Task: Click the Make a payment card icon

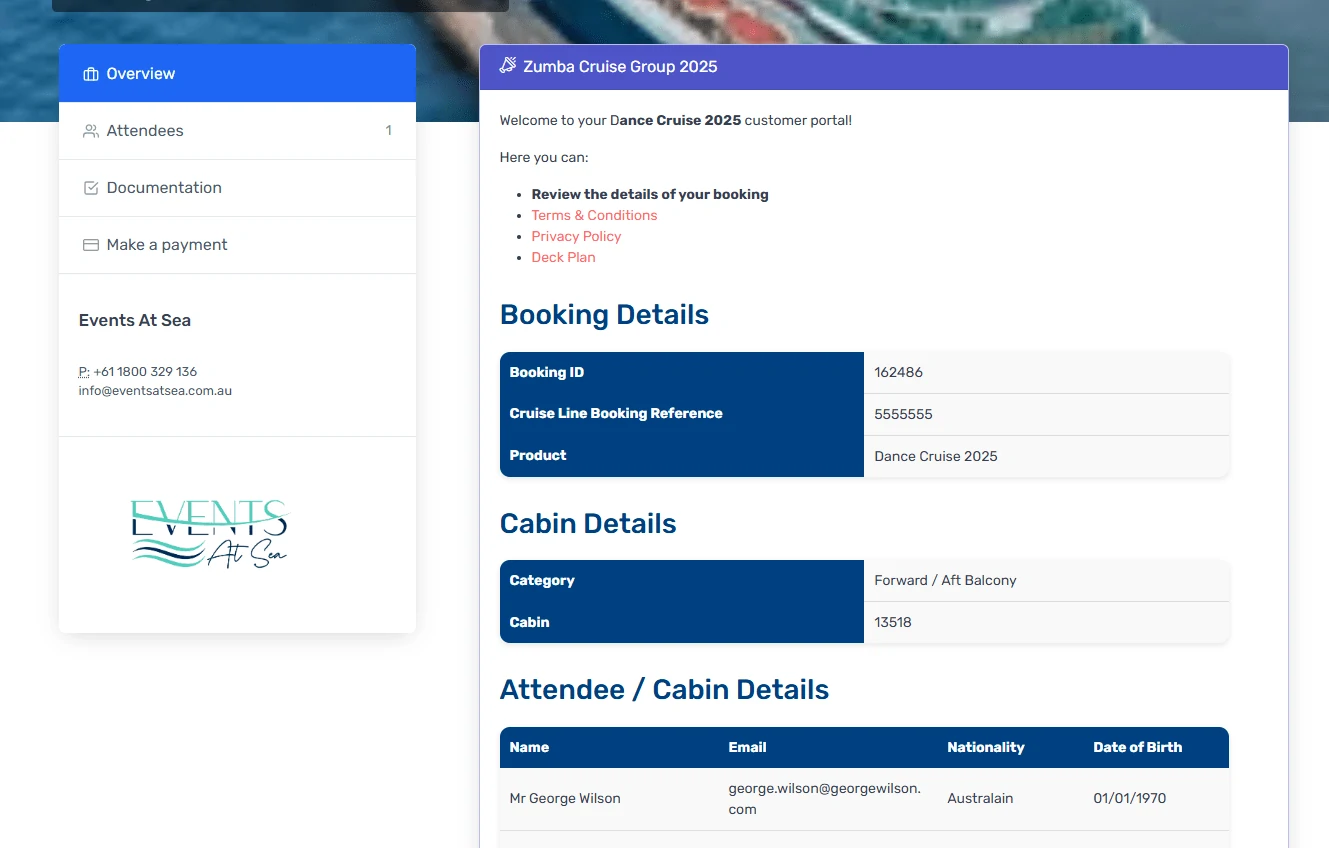Action: pos(91,245)
